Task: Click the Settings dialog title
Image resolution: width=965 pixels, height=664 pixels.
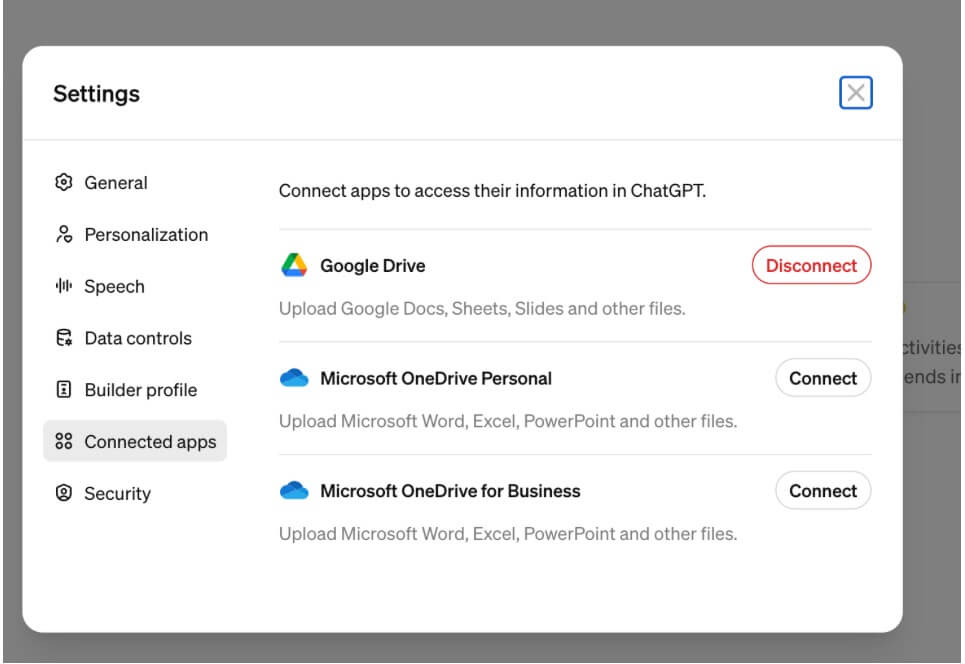Action: coord(97,94)
